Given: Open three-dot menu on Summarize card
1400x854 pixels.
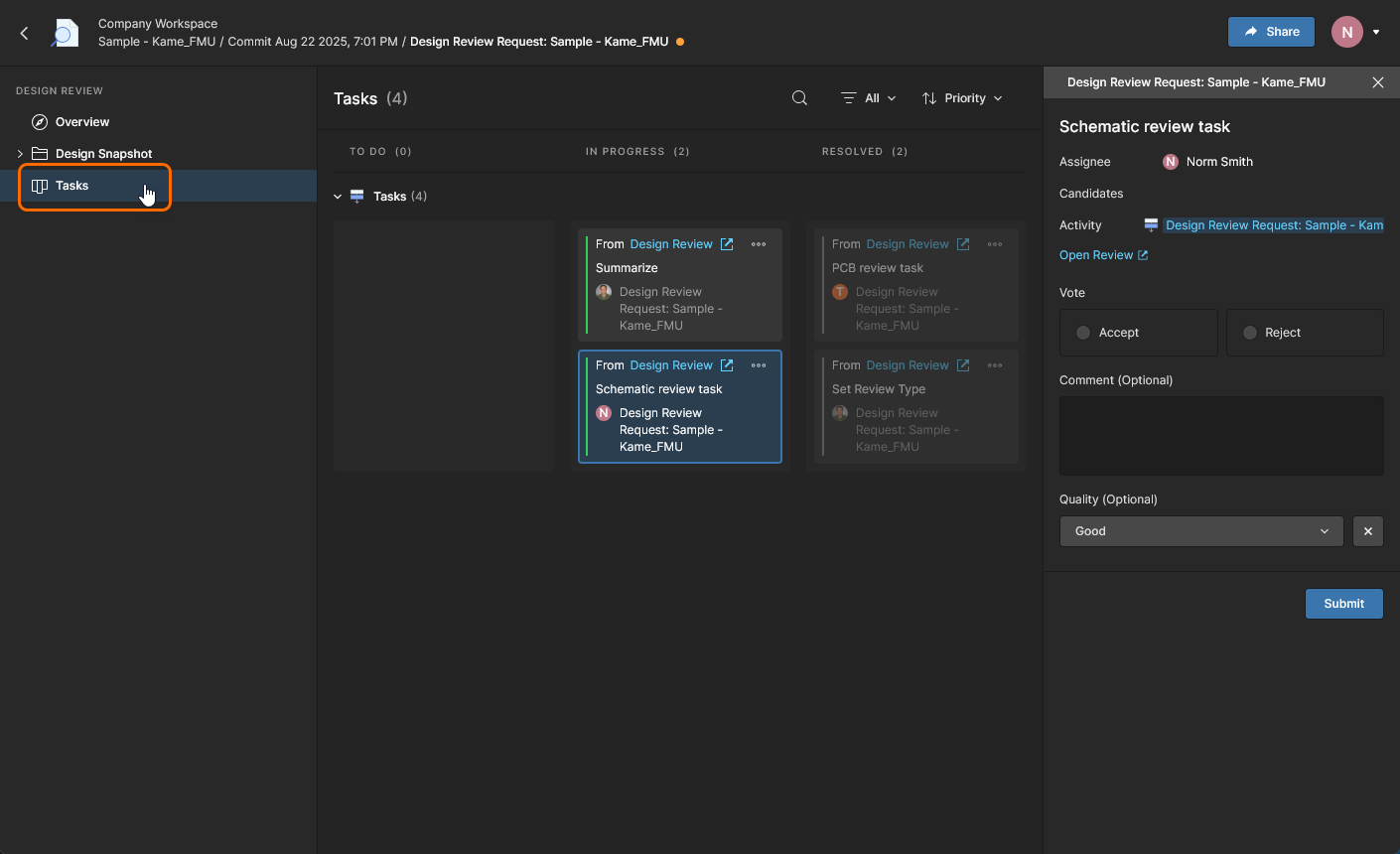Looking at the screenshot, I should click(759, 244).
